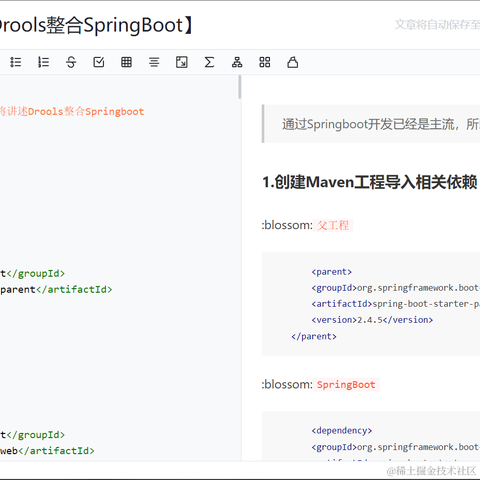The height and width of the screenshot is (480, 480).
Task: Click the <version>2.4.5</version> line in preview
Action: click(x=372, y=320)
